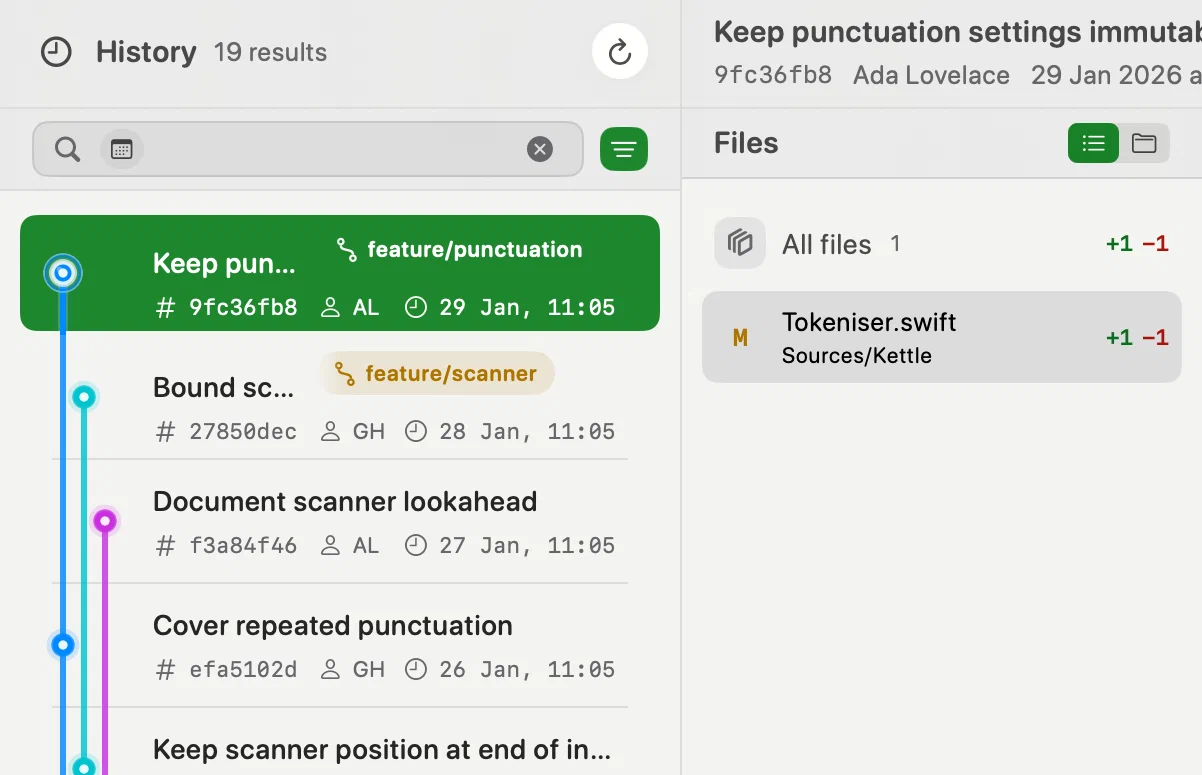Click the refresh history button
Image resolution: width=1202 pixels, height=775 pixels.
[620, 51]
